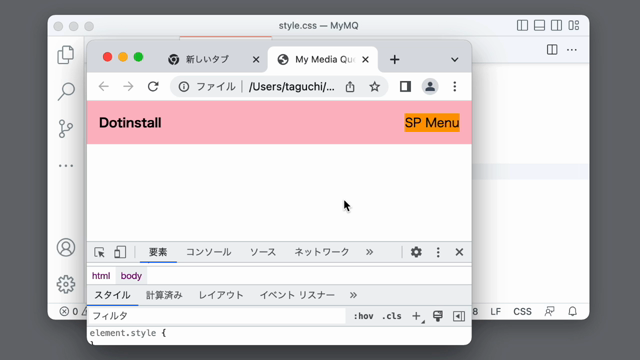This screenshot has height=360, width=640.
Task: Click LF end-of-line indicator in status bar
Action: [496, 312]
